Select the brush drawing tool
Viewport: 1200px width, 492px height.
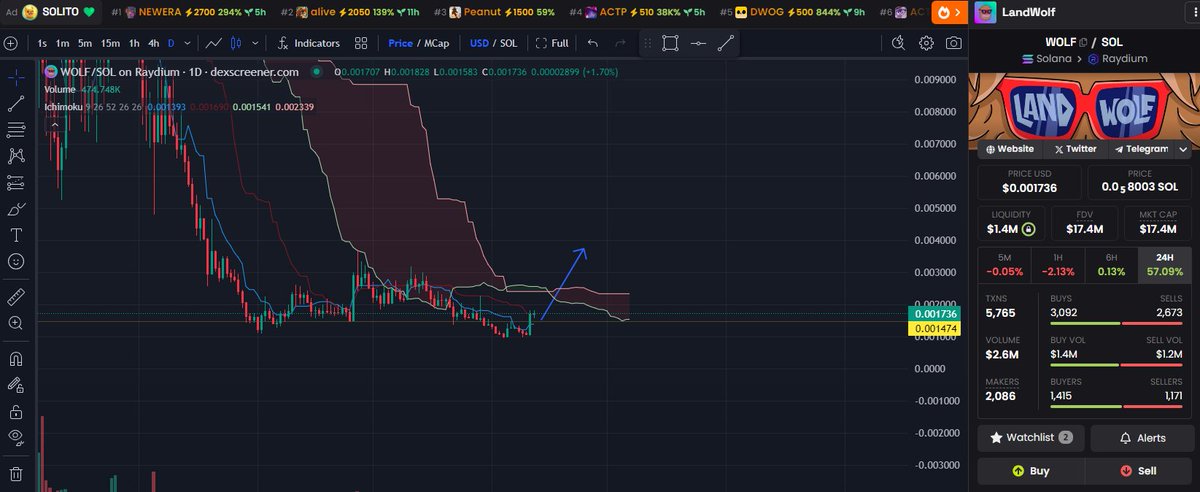click(x=15, y=209)
